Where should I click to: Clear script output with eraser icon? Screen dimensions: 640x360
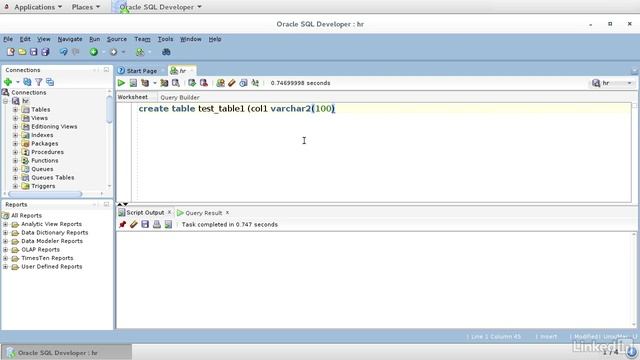pyautogui.click(x=133, y=224)
